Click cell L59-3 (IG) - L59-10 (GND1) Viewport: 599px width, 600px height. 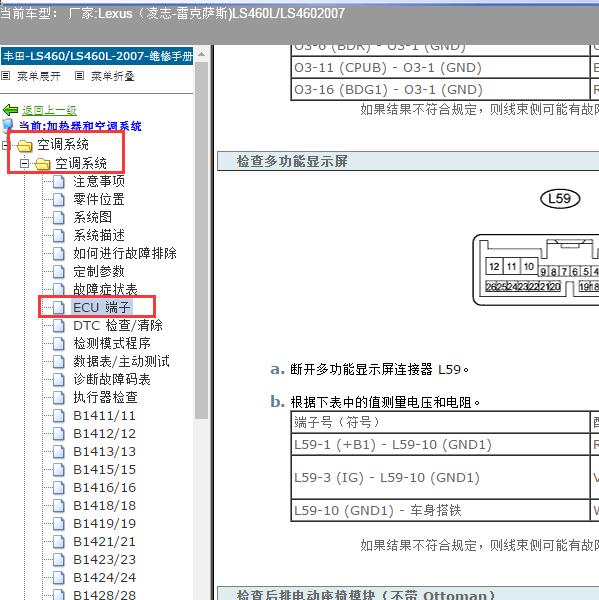[x=441, y=478]
